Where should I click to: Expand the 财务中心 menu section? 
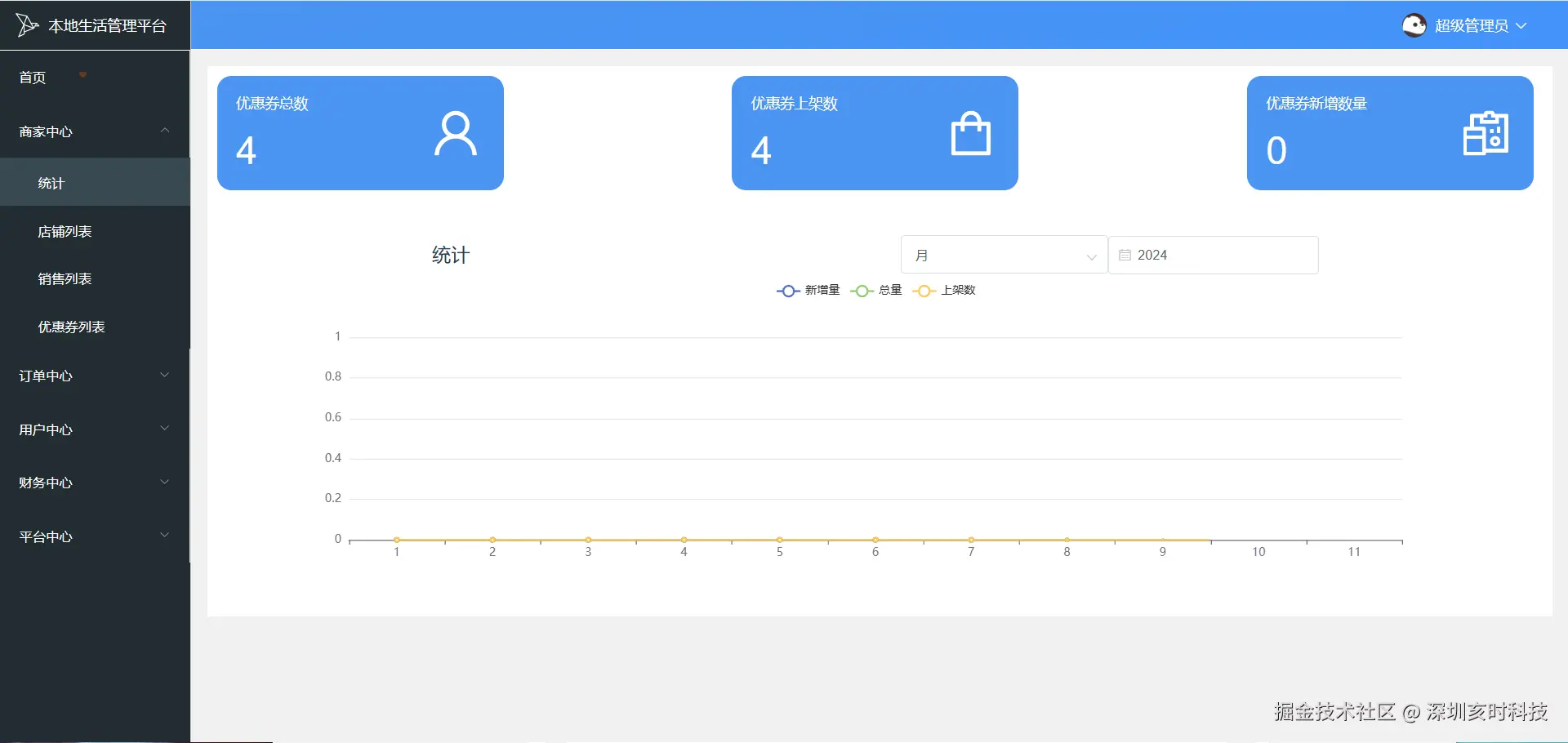(x=95, y=483)
